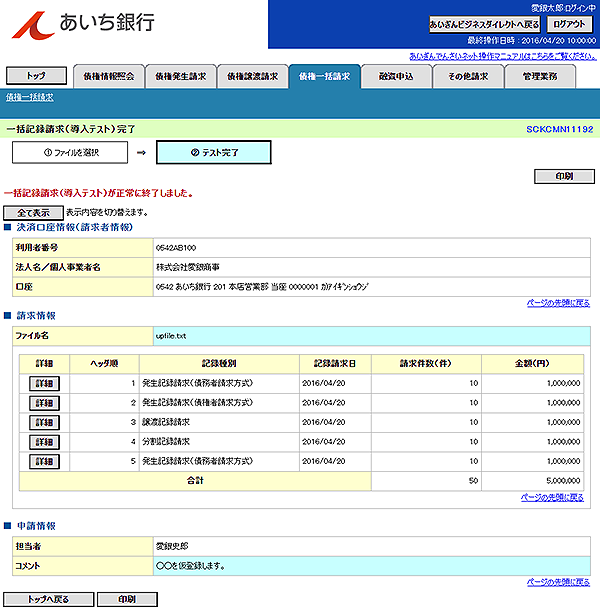
Task: Click the 印刷 button beside トップへ戻る
Action: click(127, 599)
